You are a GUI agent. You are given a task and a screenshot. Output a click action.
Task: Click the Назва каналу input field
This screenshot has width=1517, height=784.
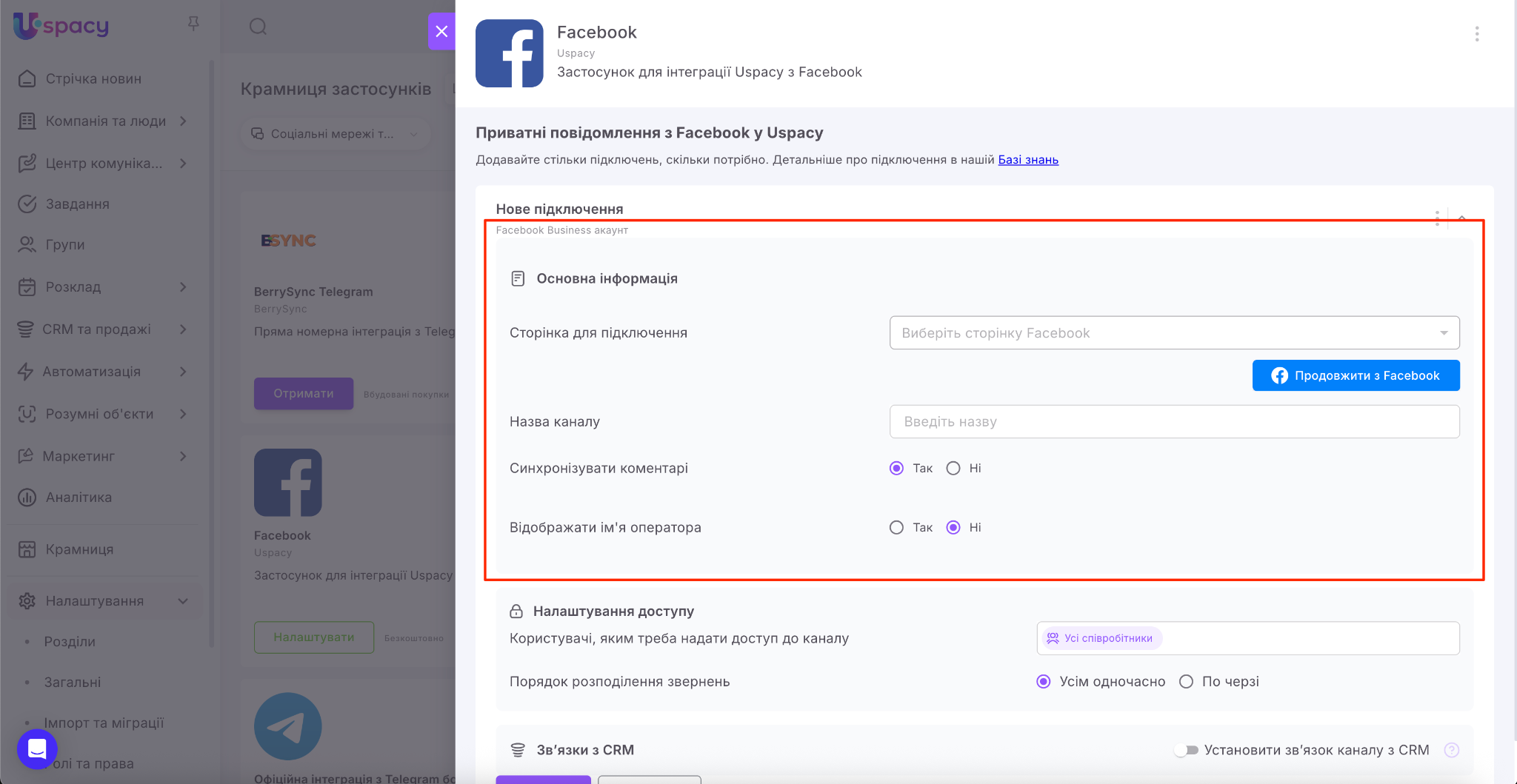1174,422
